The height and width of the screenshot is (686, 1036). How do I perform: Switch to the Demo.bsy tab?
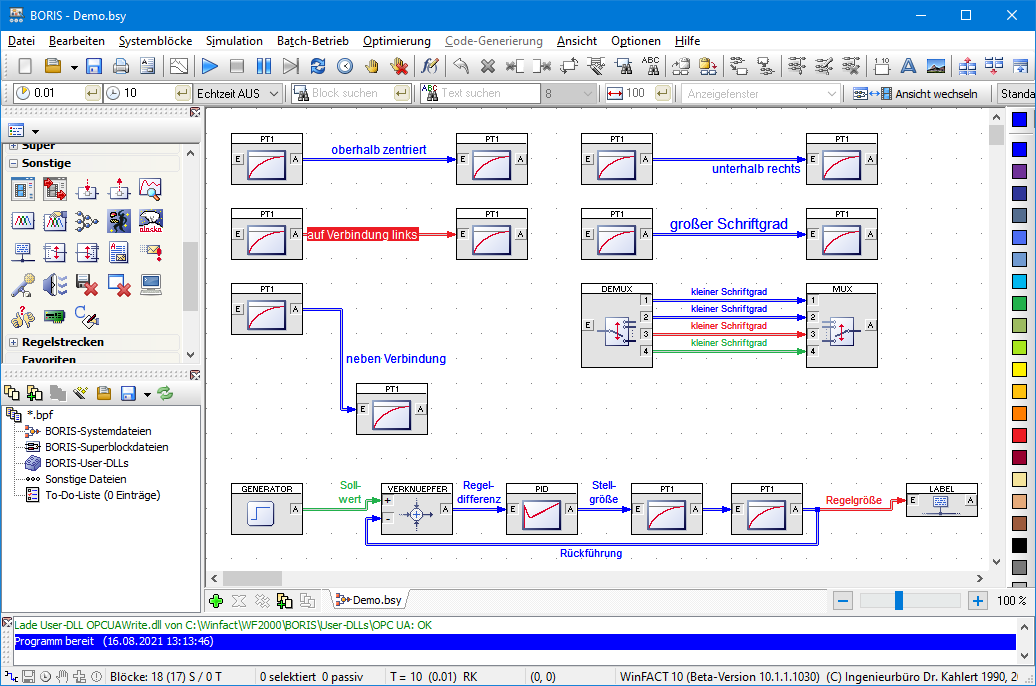[x=369, y=600]
